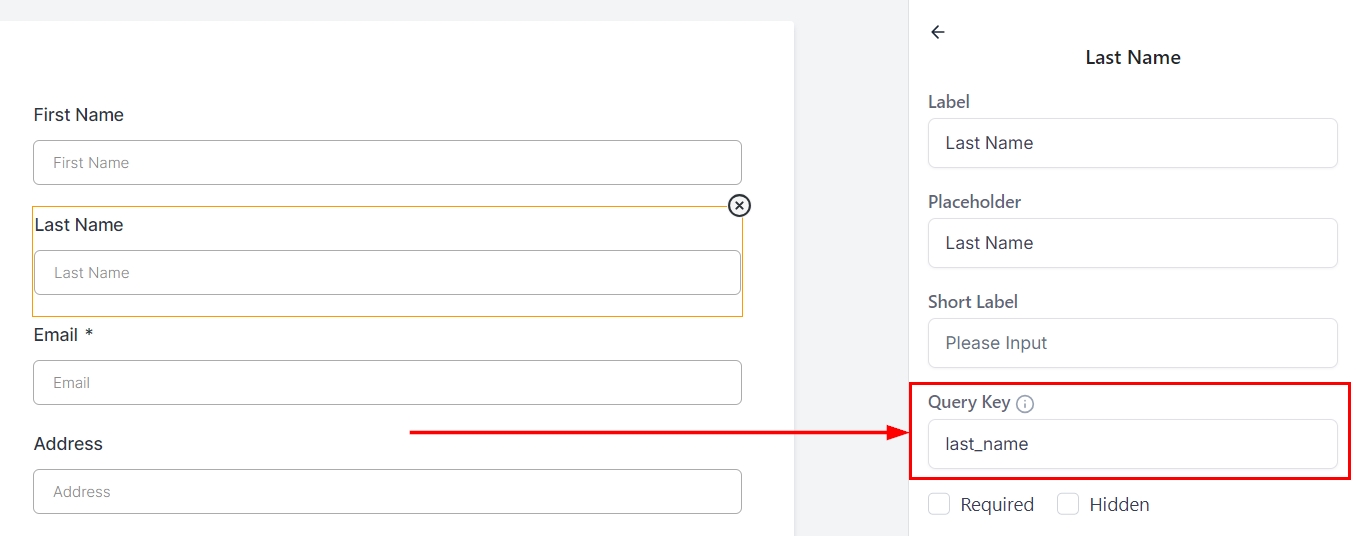Screen dimensions: 1356x536
Task: Remove the Last Name field with X icon
Action: pos(739,205)
